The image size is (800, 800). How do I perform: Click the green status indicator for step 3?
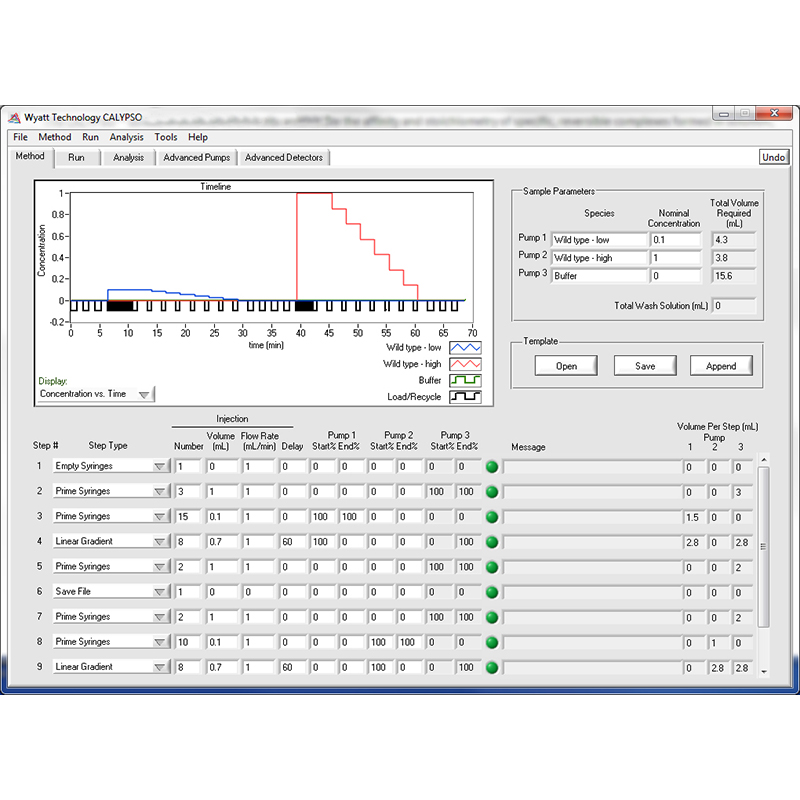click(x=492, y=517)
